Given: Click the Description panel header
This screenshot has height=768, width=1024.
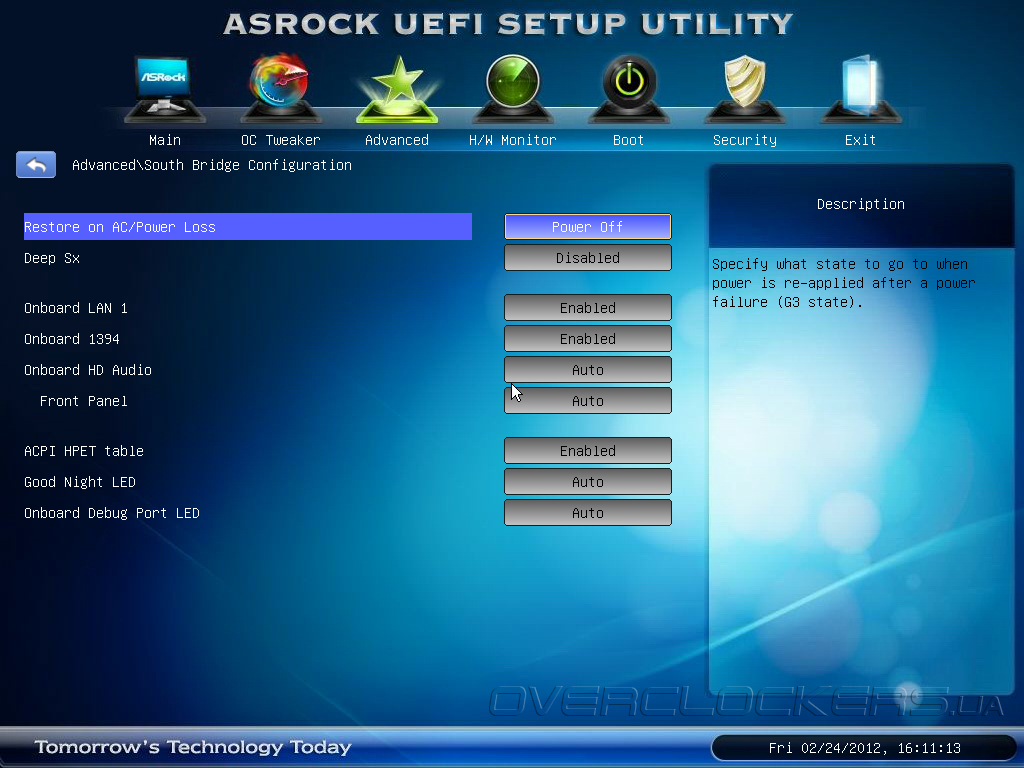Looking at the screenshot, I should (x=861, y=204).
